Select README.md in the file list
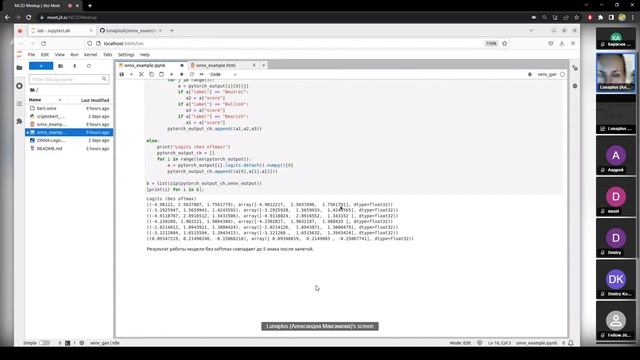This screenshot has height=360, width=640. coord(69,149)
